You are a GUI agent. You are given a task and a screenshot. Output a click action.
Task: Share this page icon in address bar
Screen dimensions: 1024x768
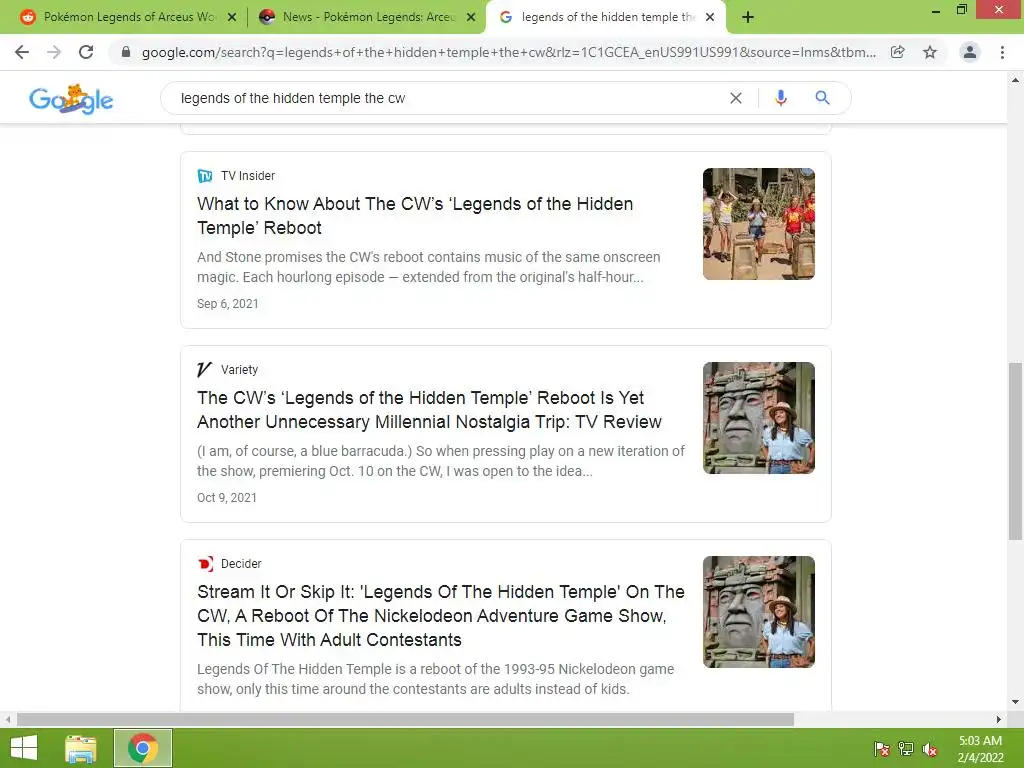[898, 52]
